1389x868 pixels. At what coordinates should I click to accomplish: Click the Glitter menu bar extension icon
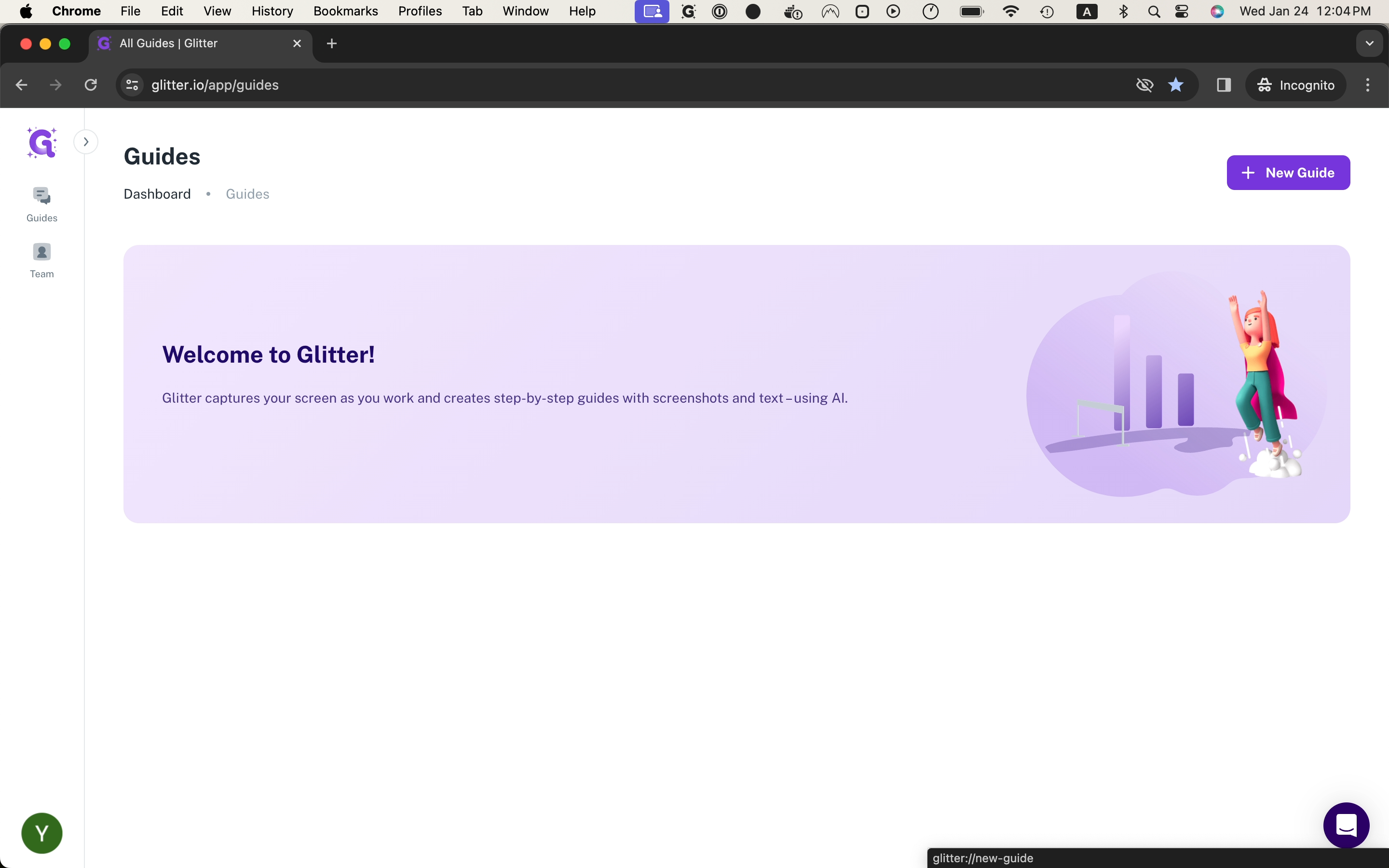688,12
